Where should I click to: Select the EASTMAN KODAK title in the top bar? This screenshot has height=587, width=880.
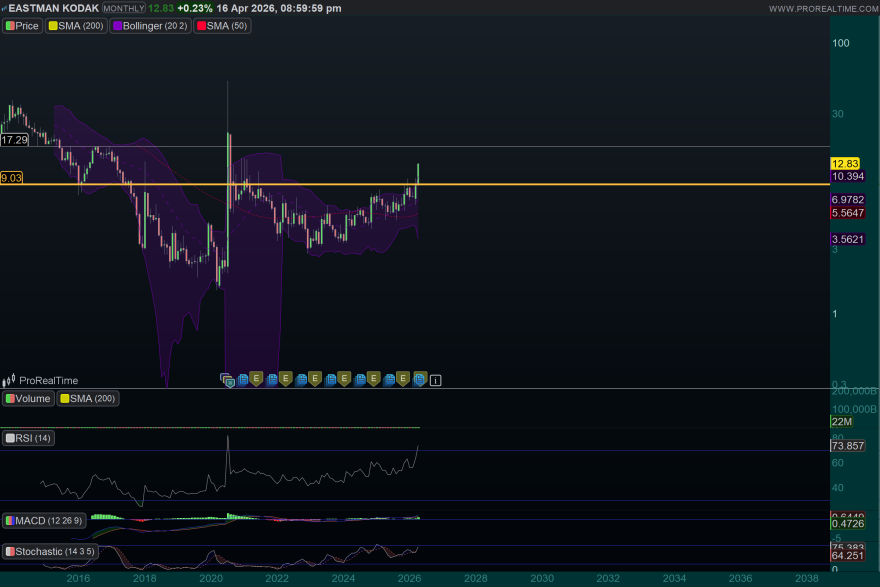pos(52,7)
